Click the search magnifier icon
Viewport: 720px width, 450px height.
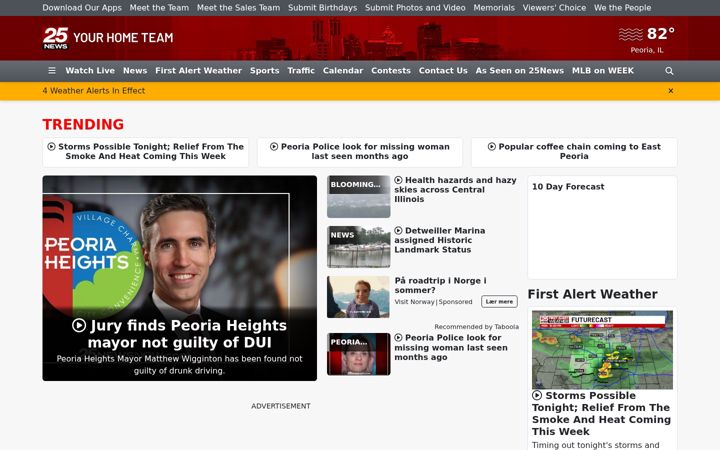point(669,71)
